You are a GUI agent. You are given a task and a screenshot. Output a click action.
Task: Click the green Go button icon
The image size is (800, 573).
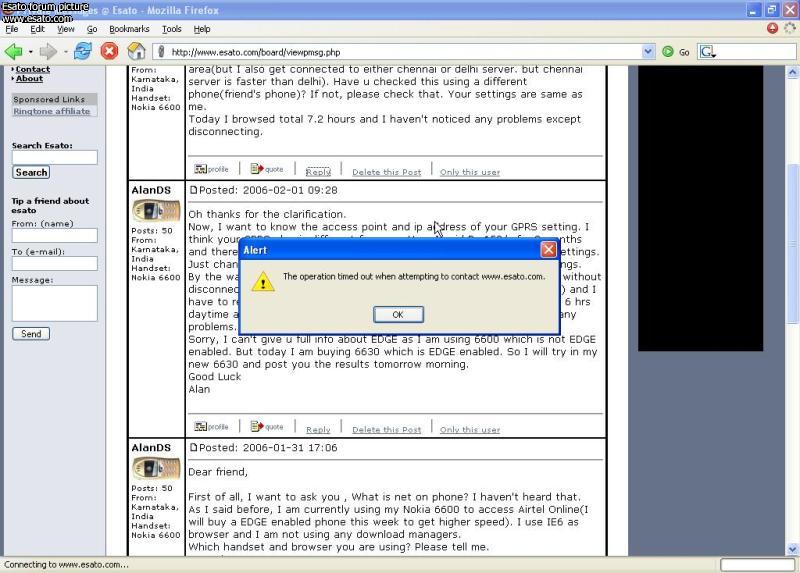pos(667,52)
